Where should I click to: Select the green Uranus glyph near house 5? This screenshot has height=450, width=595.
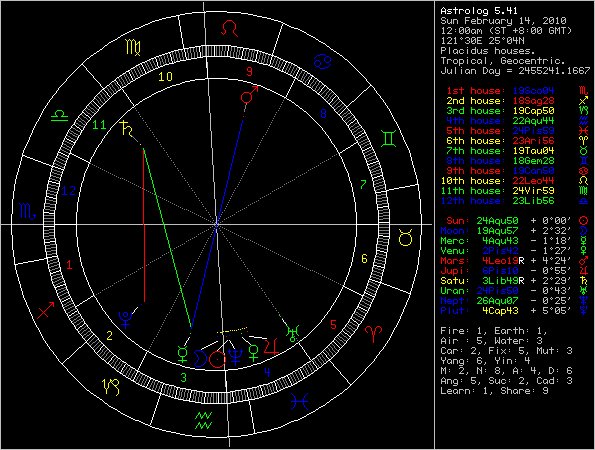pyautogui.click(x=293, y=333)
